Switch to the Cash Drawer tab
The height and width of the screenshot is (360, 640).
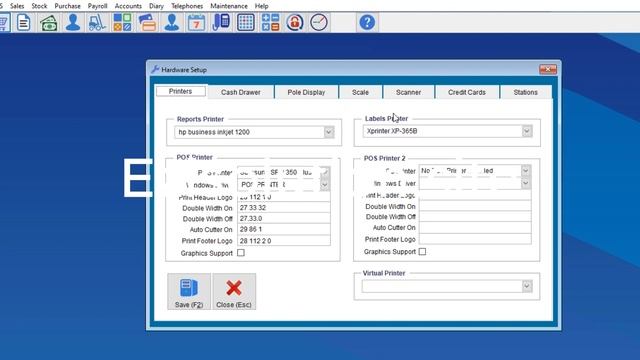click(x=240, y=92)
